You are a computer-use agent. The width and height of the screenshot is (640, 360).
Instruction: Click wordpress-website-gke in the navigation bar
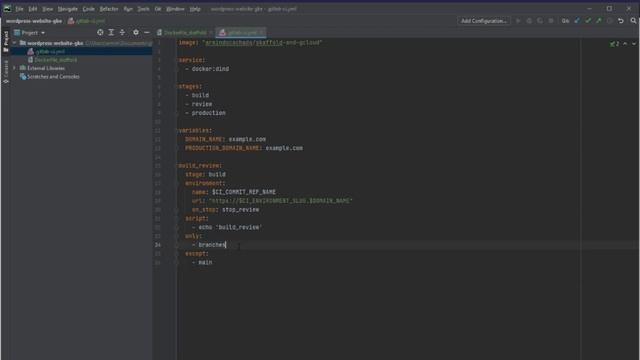tap(34, 21)
